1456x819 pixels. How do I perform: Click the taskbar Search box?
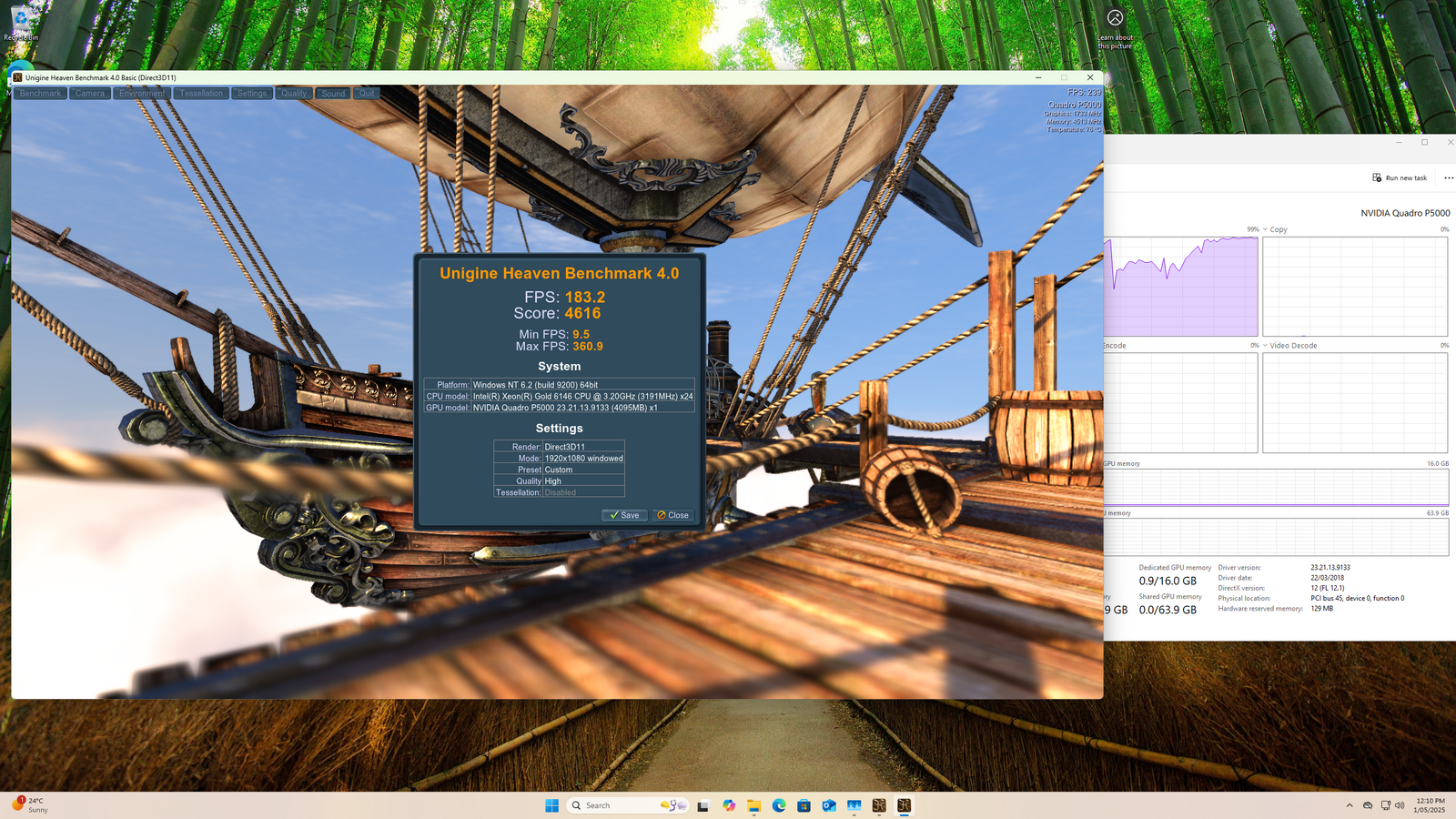(628, 805)
